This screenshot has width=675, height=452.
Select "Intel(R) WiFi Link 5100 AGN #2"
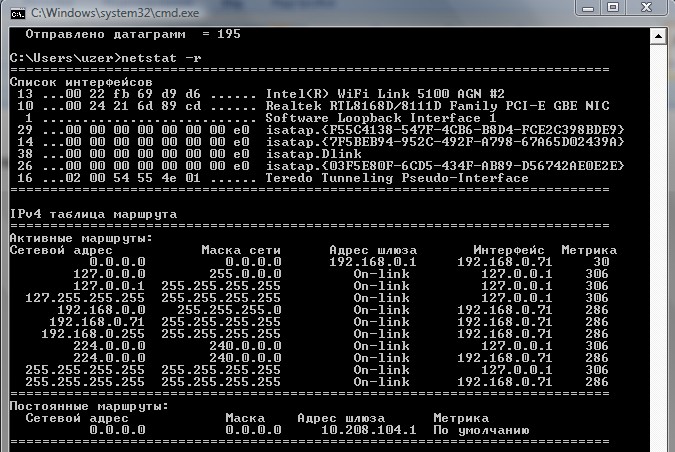(x=385, y=94)
